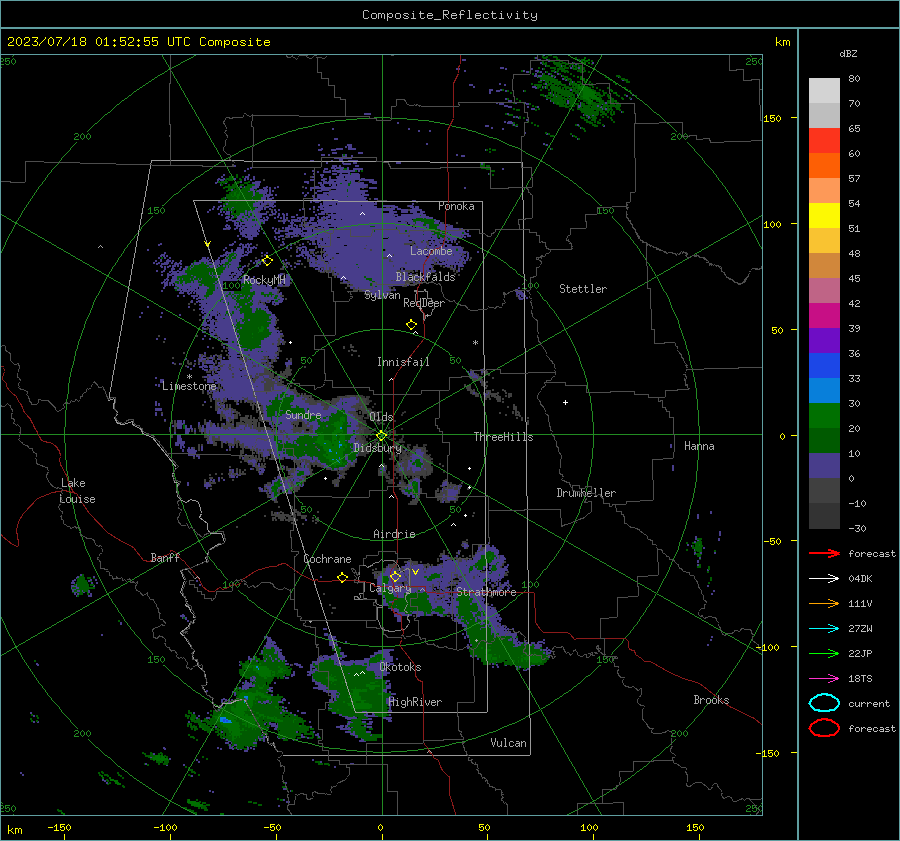Click the Limestone label
The image size is (900, 841).
[x=189, y=386]
